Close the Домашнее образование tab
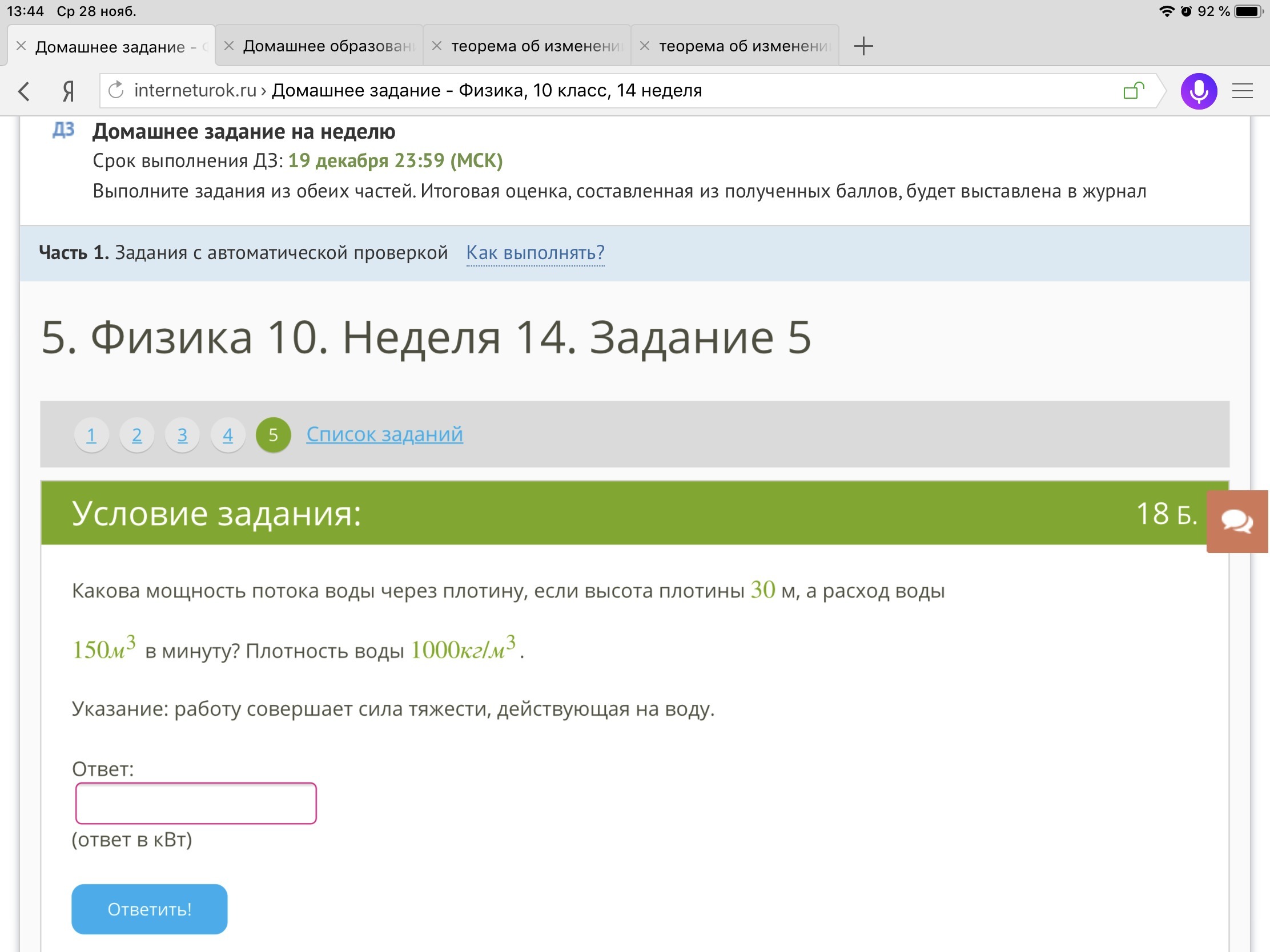 pyautogui.click(x=228, y=46)
